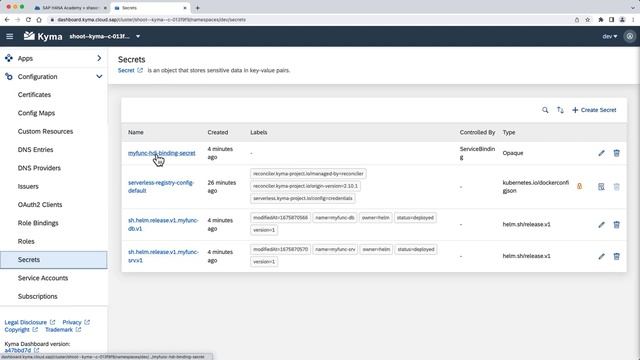Viewport: 640px width, 360px height.
Task: Click the Apps sidebar icon
Action: [x=9, y=58]
